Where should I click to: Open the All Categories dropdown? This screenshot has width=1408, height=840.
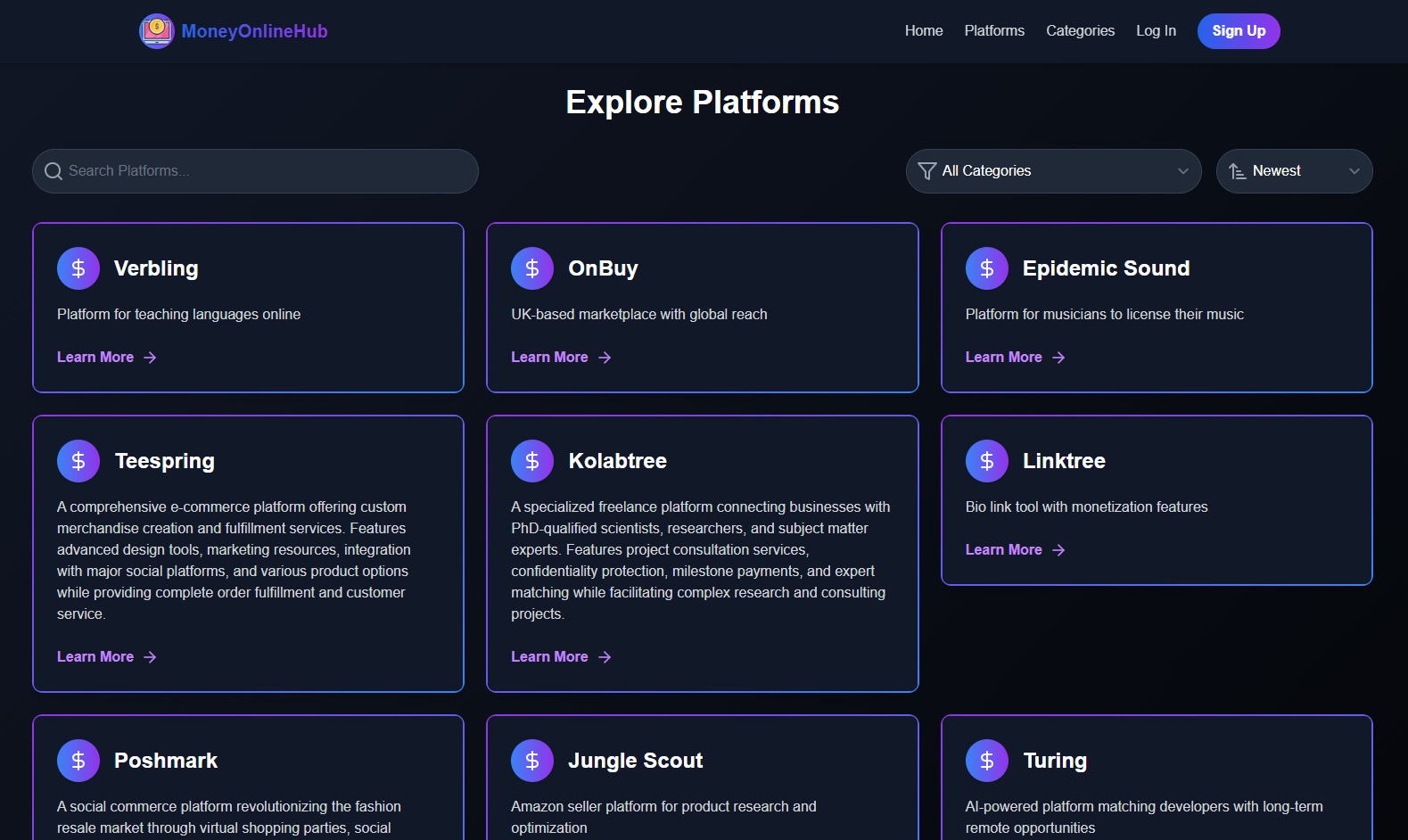[1053, 171]
